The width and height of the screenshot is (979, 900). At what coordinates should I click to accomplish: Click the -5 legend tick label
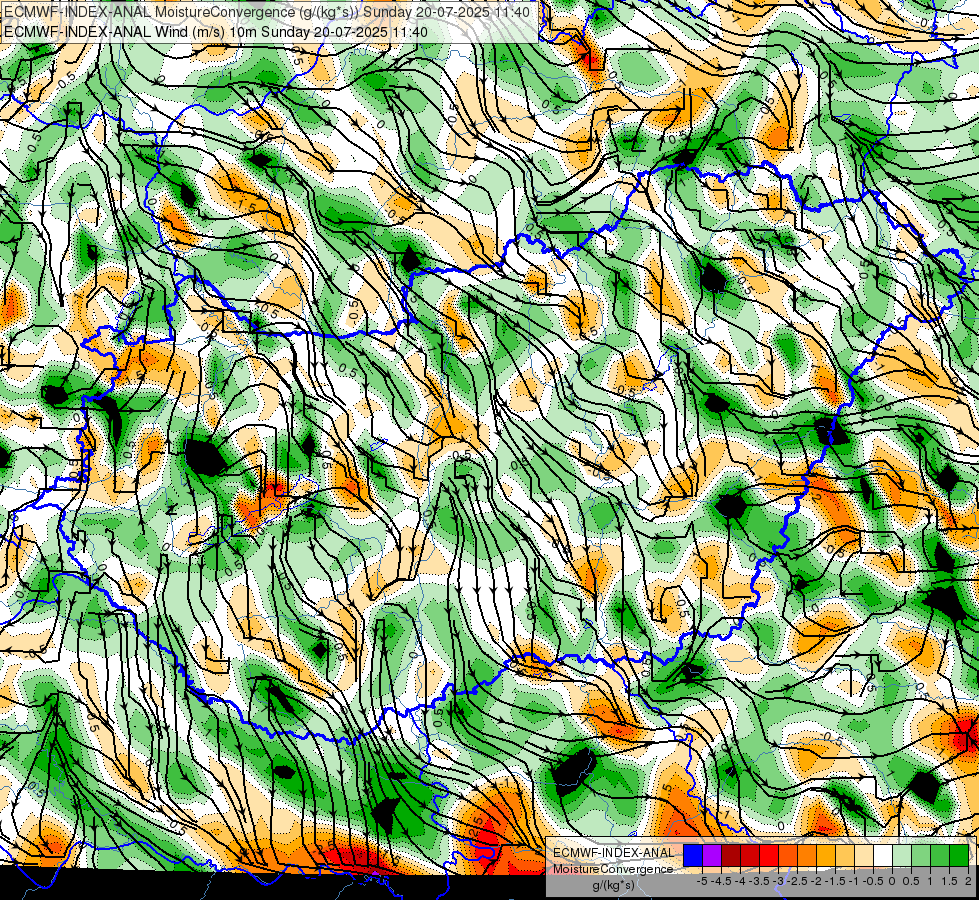tap(702, 881)
